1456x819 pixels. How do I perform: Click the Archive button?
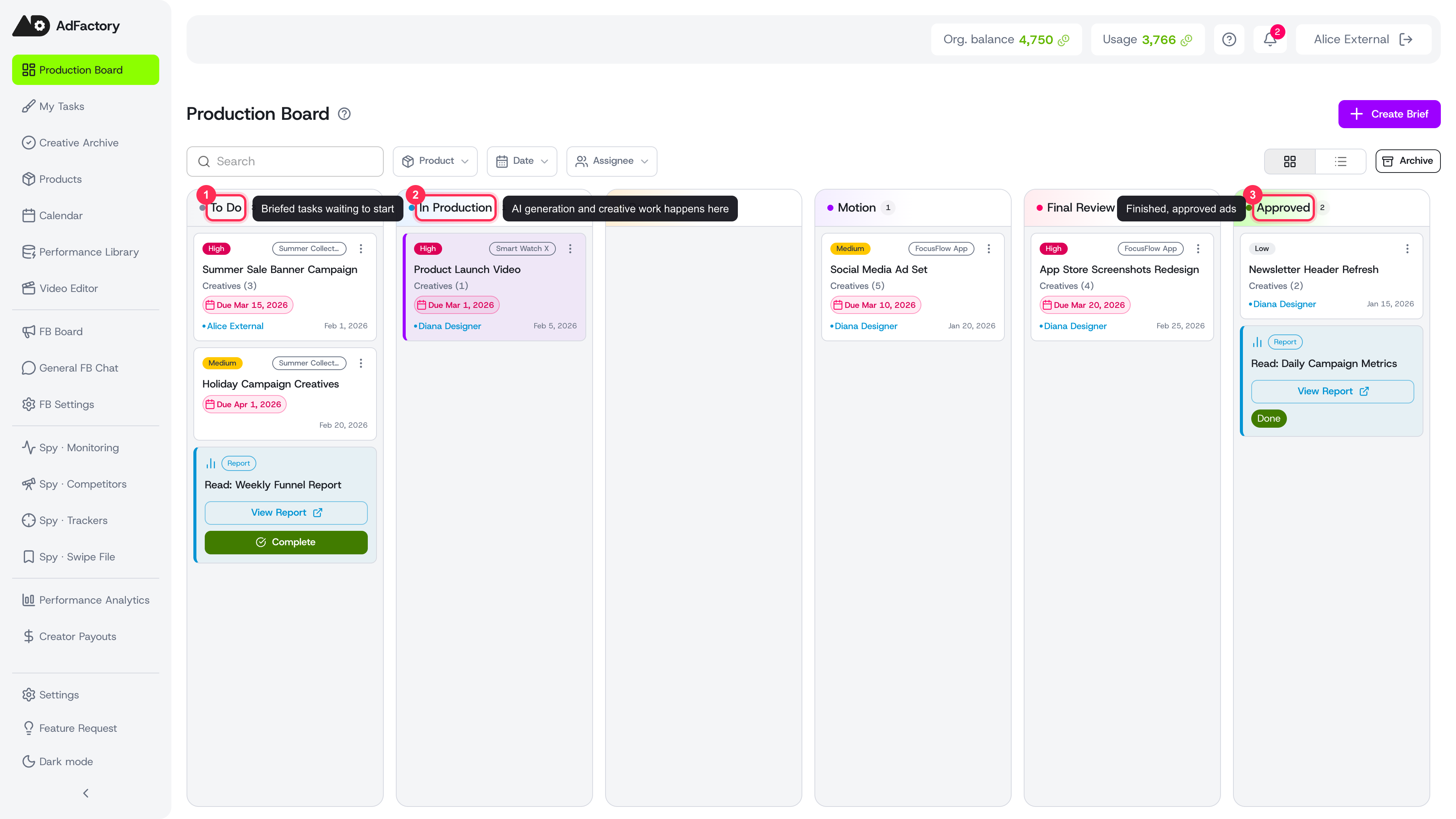[x=1407, y=161]
